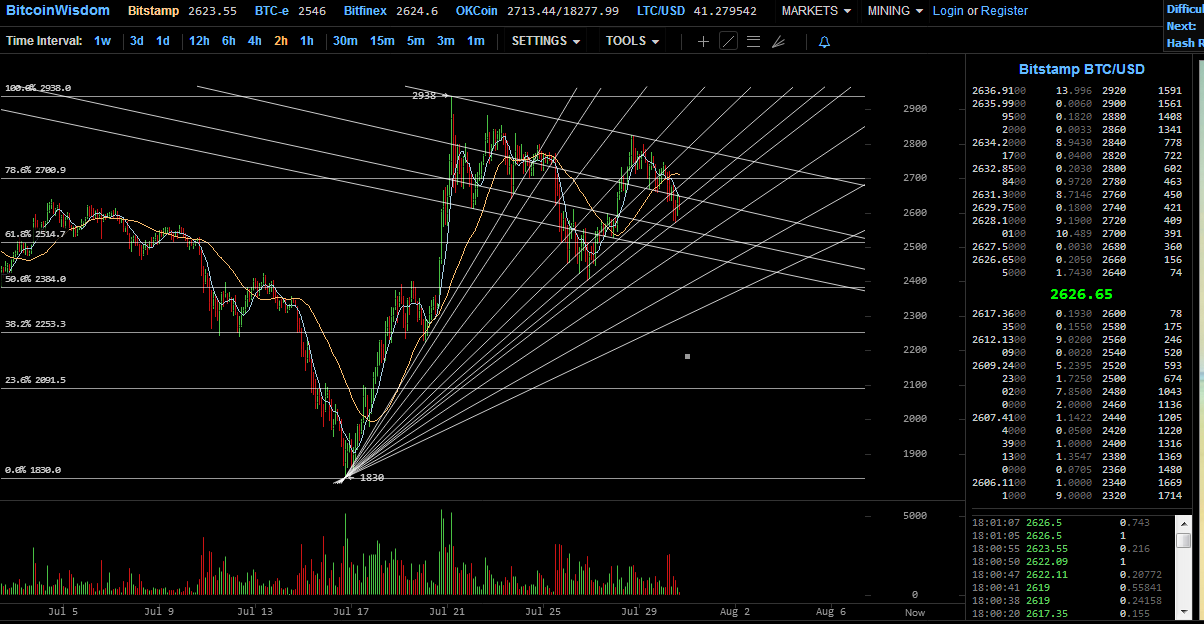
Task: Click the BitcoinWisdom logo
Action: pyautogui.click(x=58, y=11)
